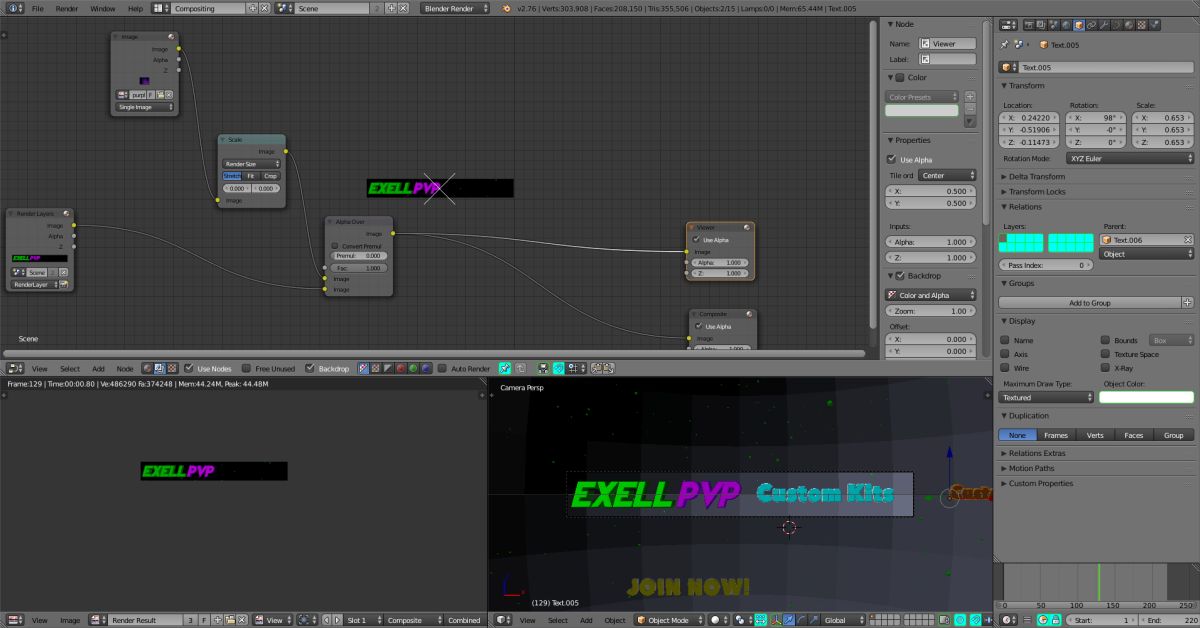The height and width of the screenshot is (628, 1200).
Task: Open the World properties tab icon
Action: click(1066, 24)
